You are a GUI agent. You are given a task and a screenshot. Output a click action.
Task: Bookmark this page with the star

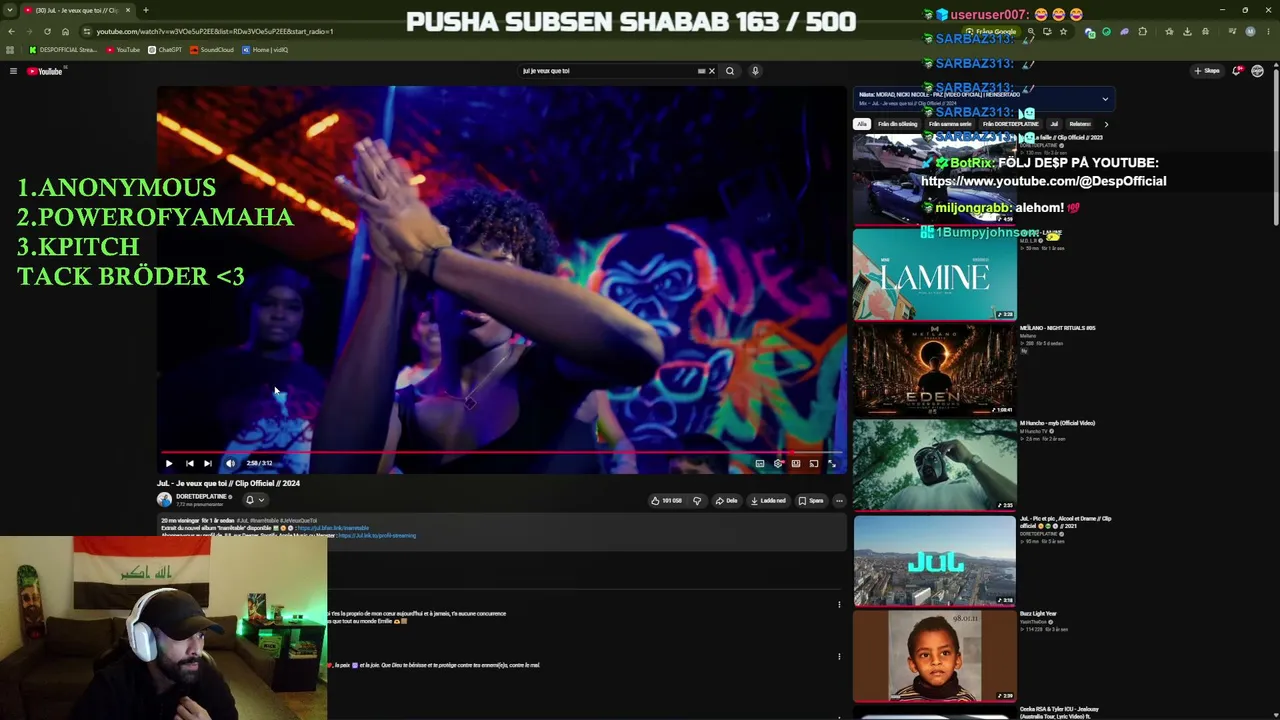[1063, 31]
